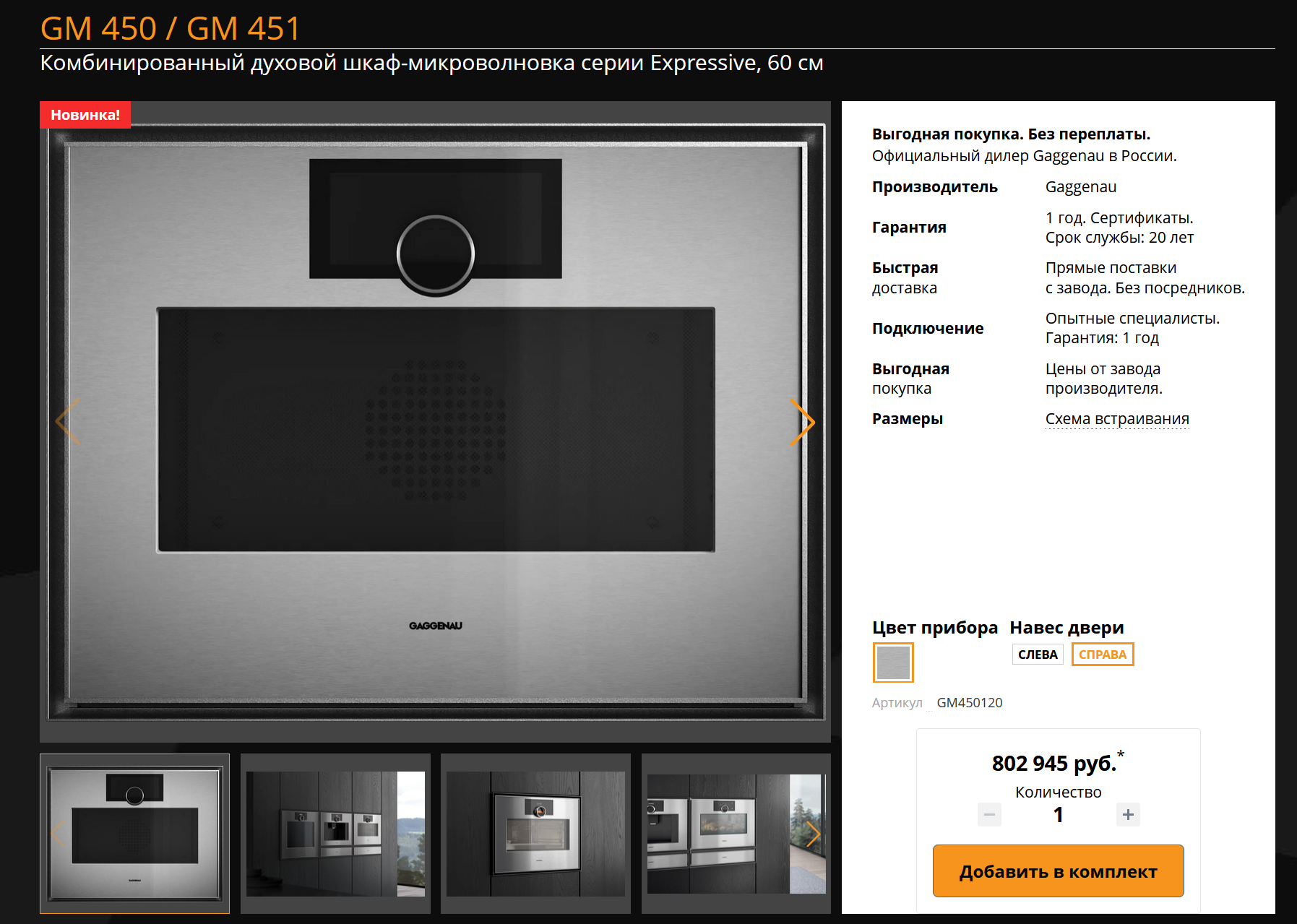This screenshot has width=1297, height=924.
Task: Click the Срок службы: 20 лет text
Action: 1119,238
